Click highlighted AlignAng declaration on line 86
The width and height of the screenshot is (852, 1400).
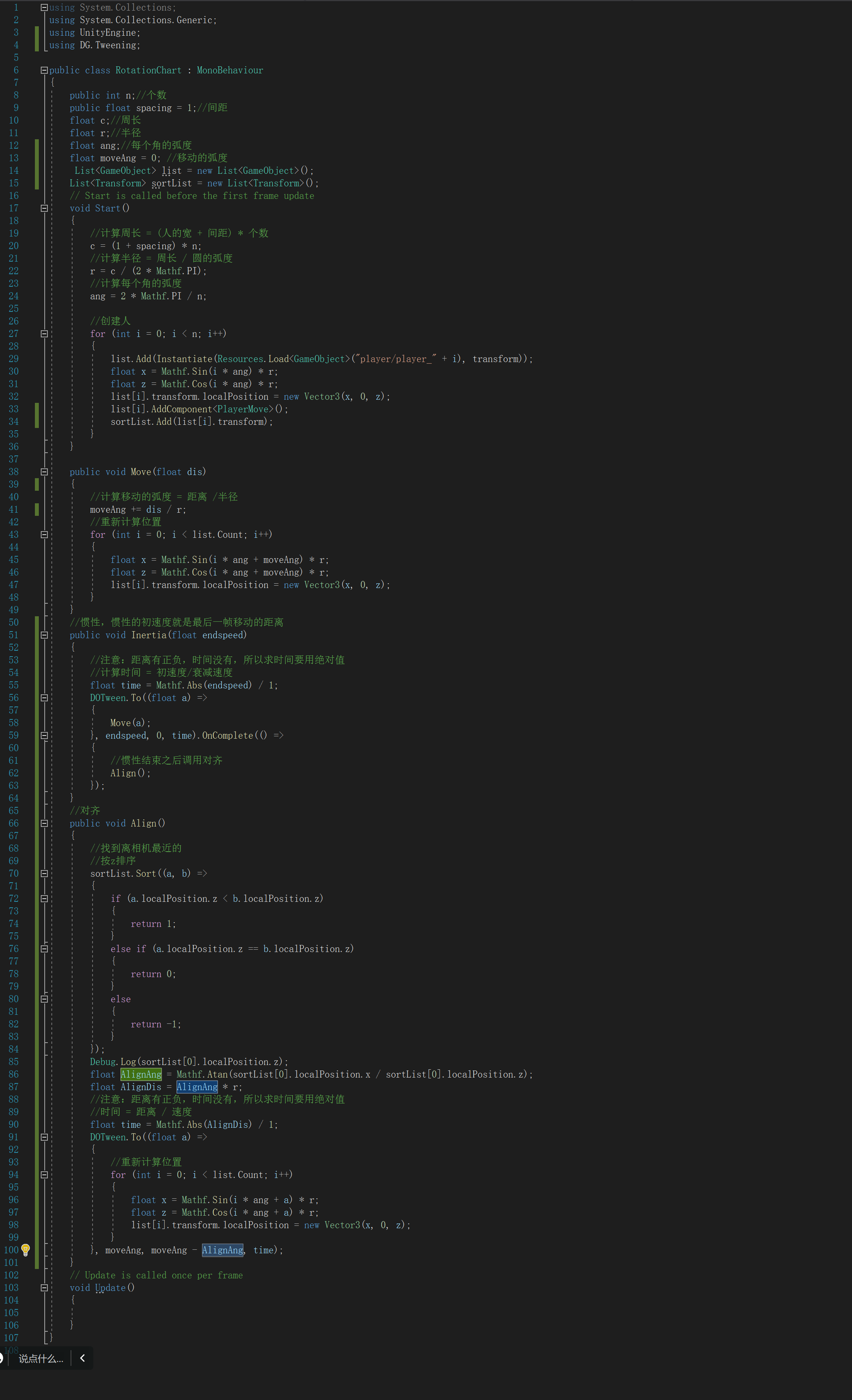141,1074
